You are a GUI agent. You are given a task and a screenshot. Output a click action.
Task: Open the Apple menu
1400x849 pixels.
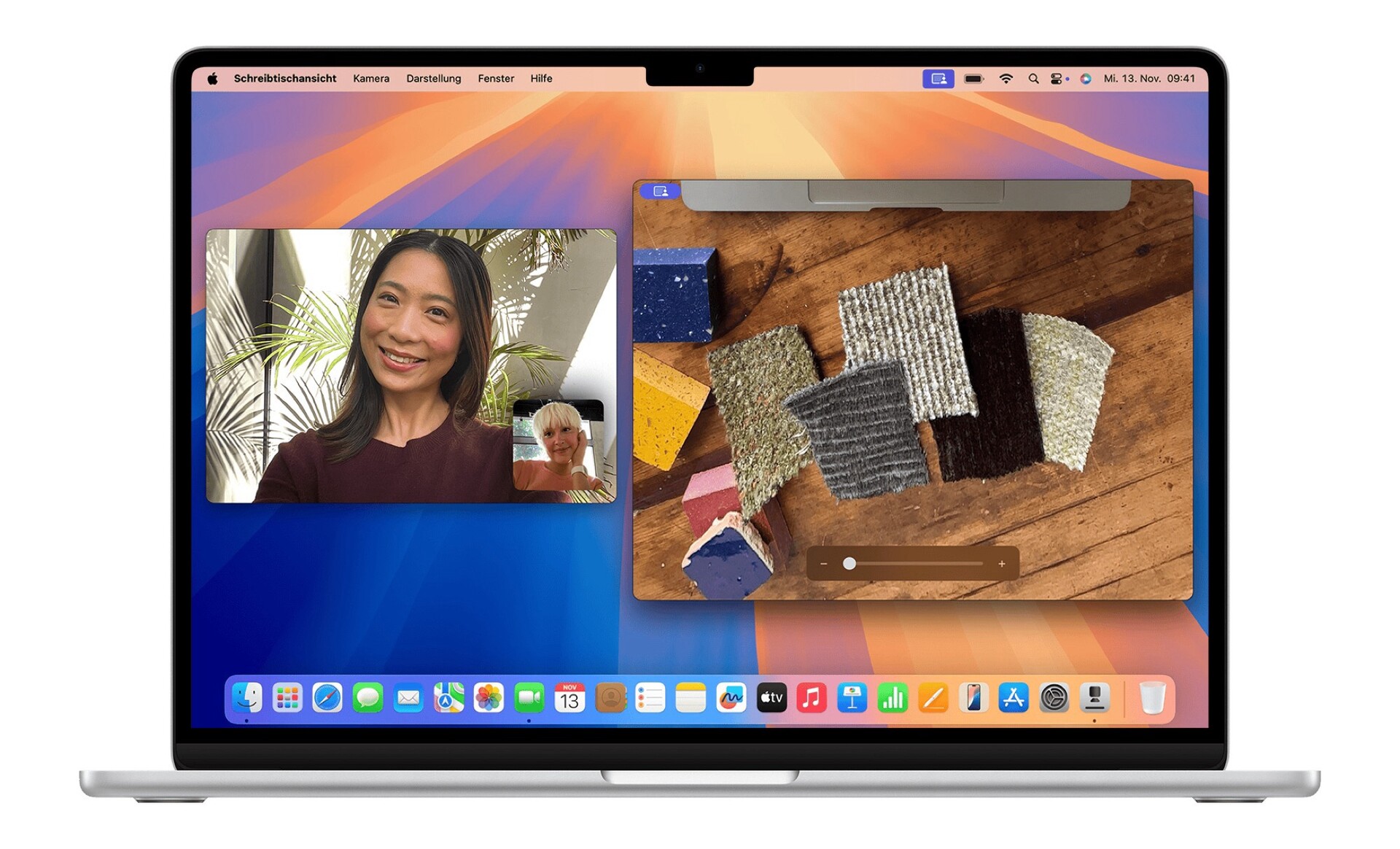tap(212, 79)
